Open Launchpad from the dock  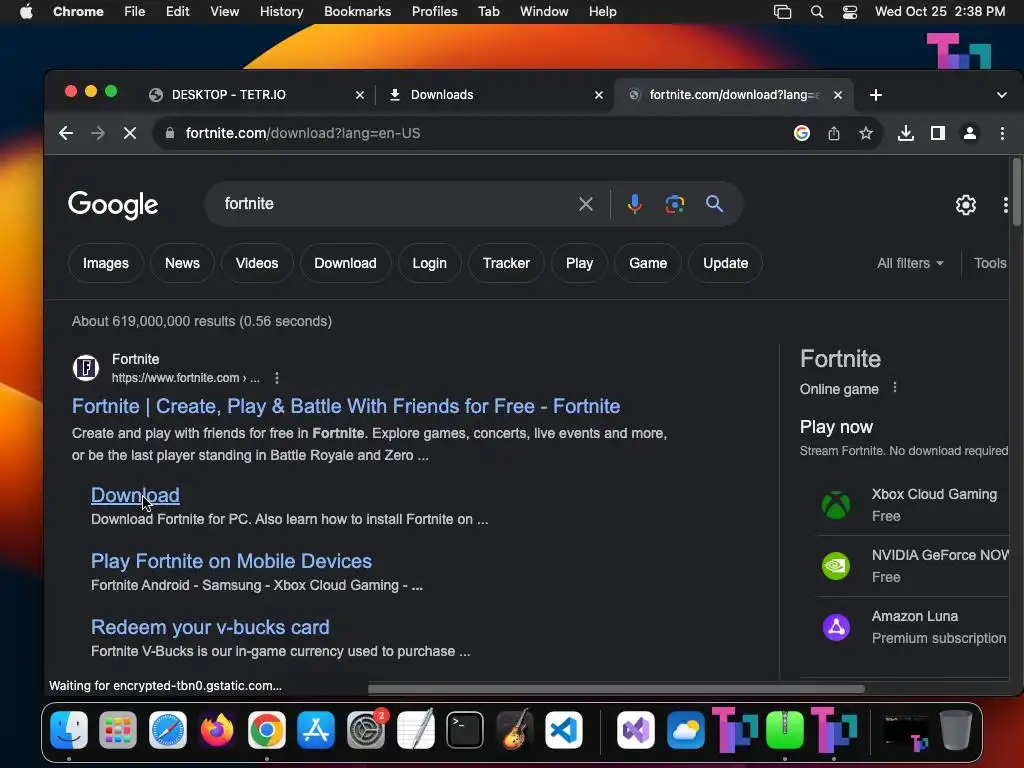118,730
